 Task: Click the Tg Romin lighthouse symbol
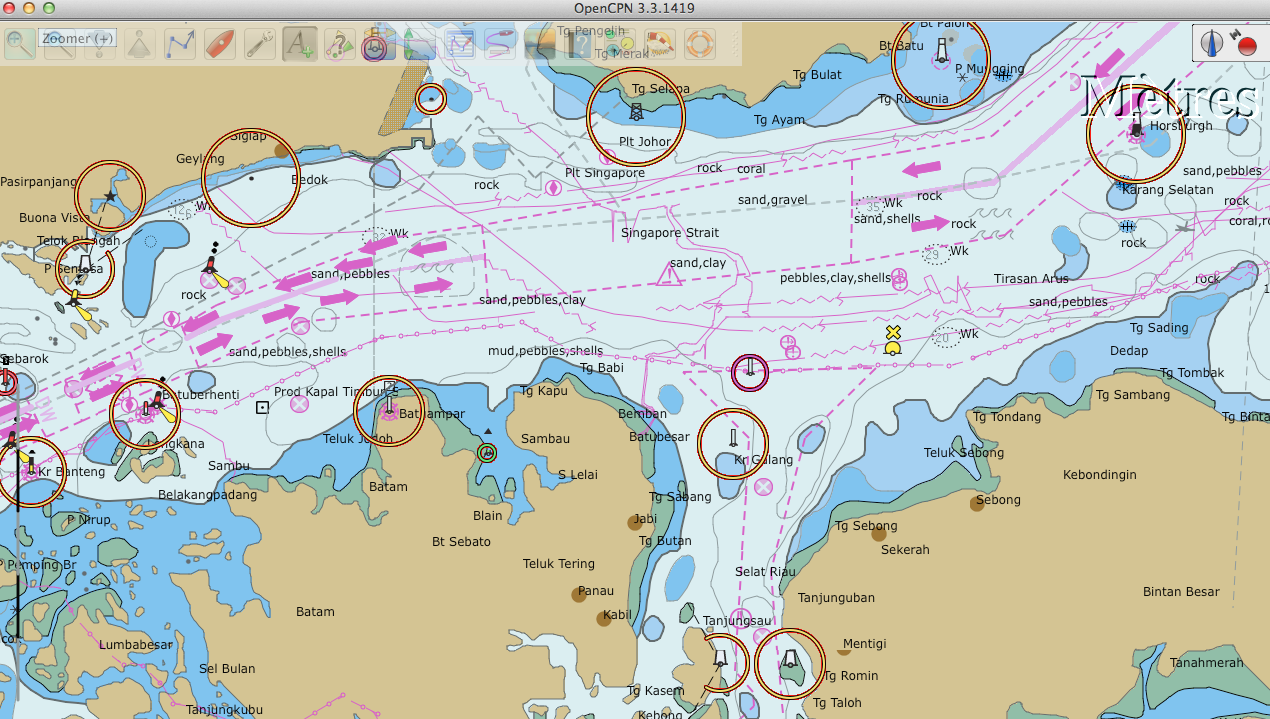tap(790, 660)
